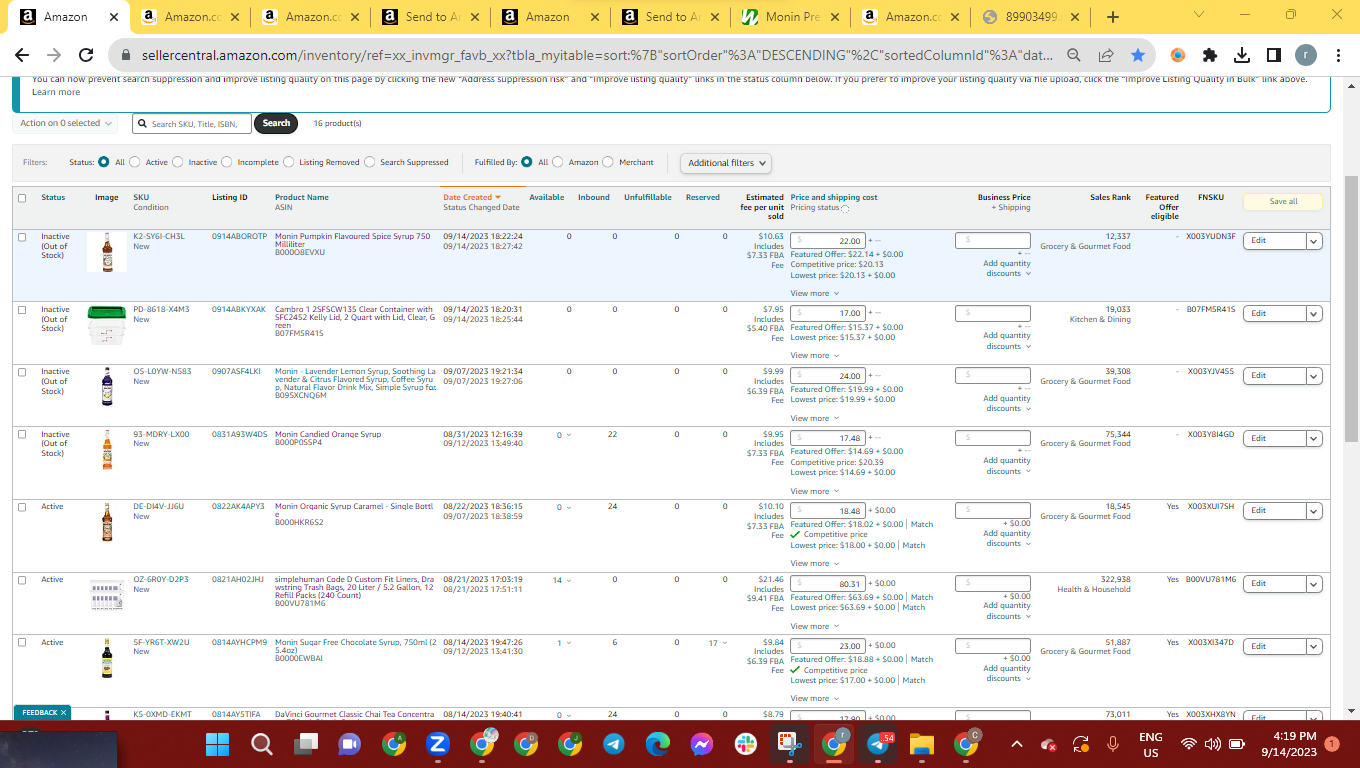The image size is (1360, 768).
Task: Open Chrome three-dot menu
Action: click(1339, 55)
